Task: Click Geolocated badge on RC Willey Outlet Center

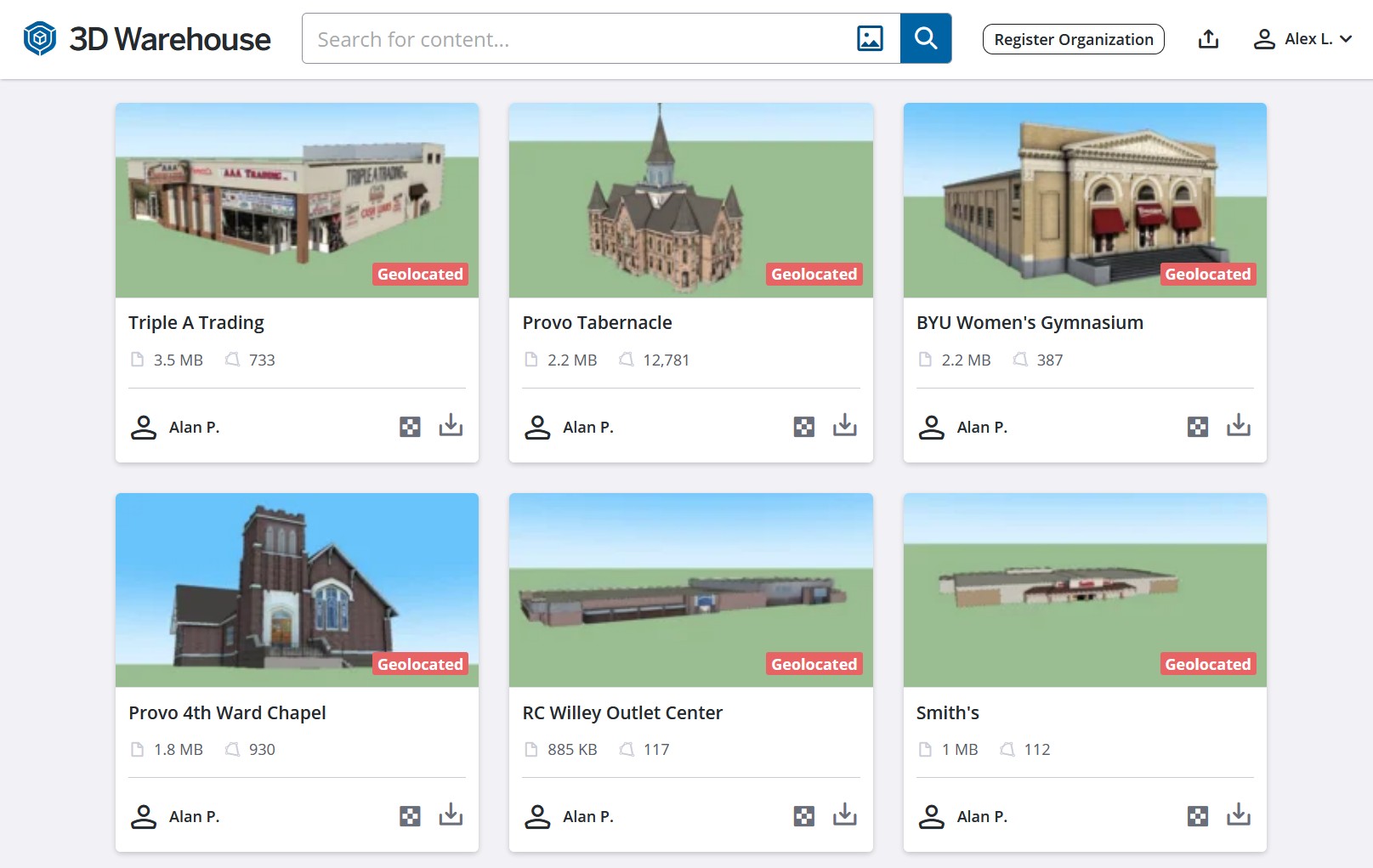Action: tap(814, 664)
